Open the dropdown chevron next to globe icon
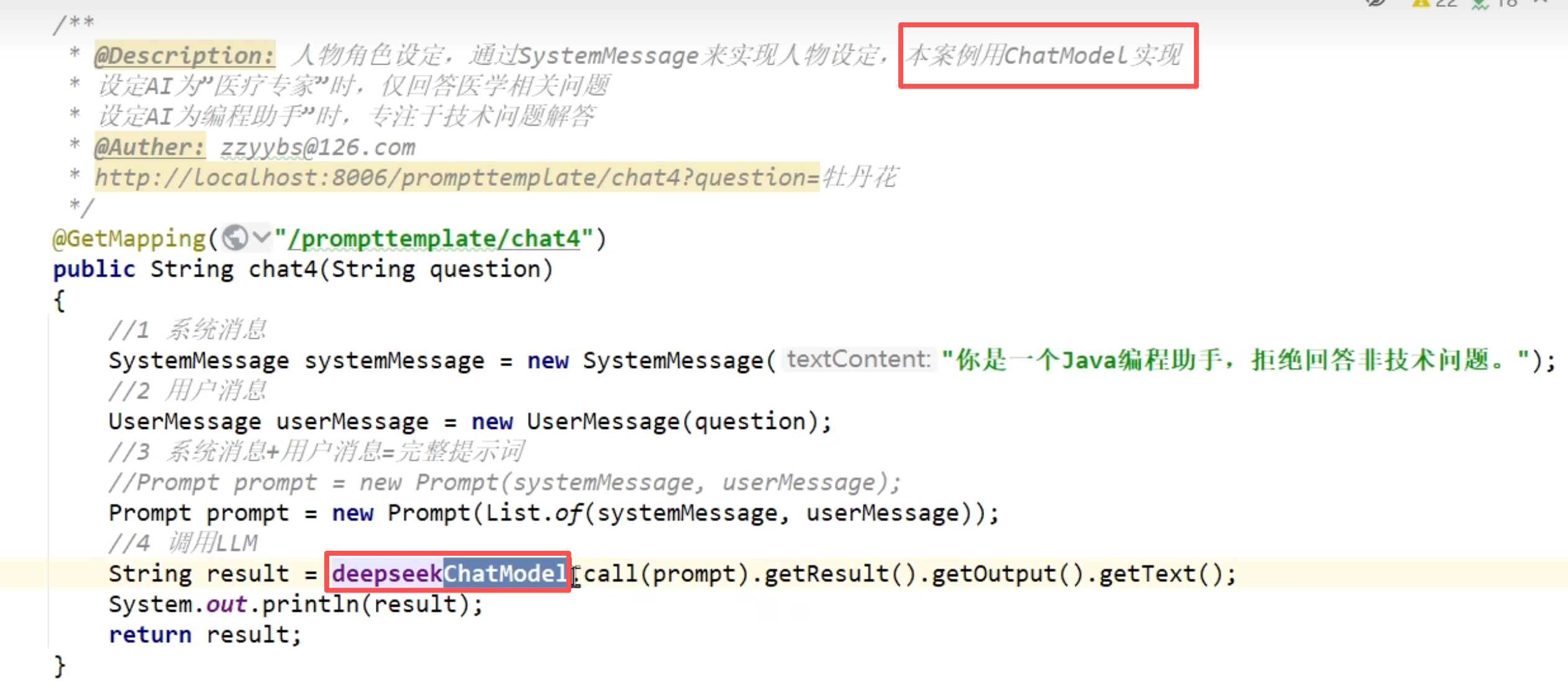This screenshot has width=1568, height=695. 262,237
